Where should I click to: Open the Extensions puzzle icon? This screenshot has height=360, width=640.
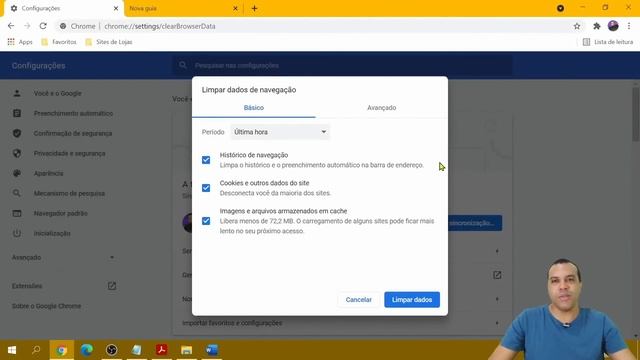pyautogui.click(x=596, y=26)
